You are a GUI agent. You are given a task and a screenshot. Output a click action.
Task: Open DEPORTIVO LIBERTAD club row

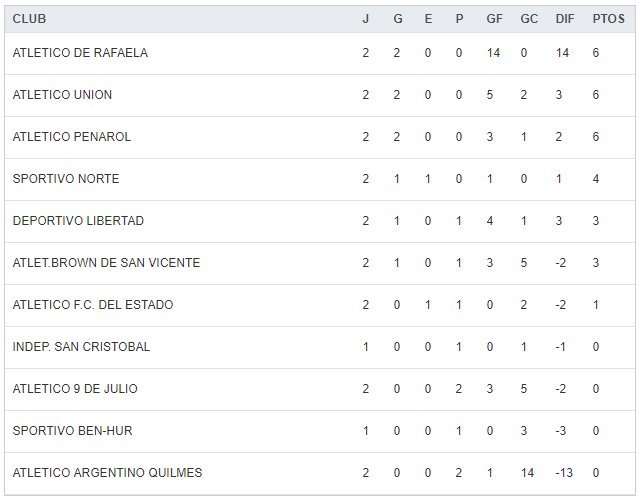click(78, 221)
